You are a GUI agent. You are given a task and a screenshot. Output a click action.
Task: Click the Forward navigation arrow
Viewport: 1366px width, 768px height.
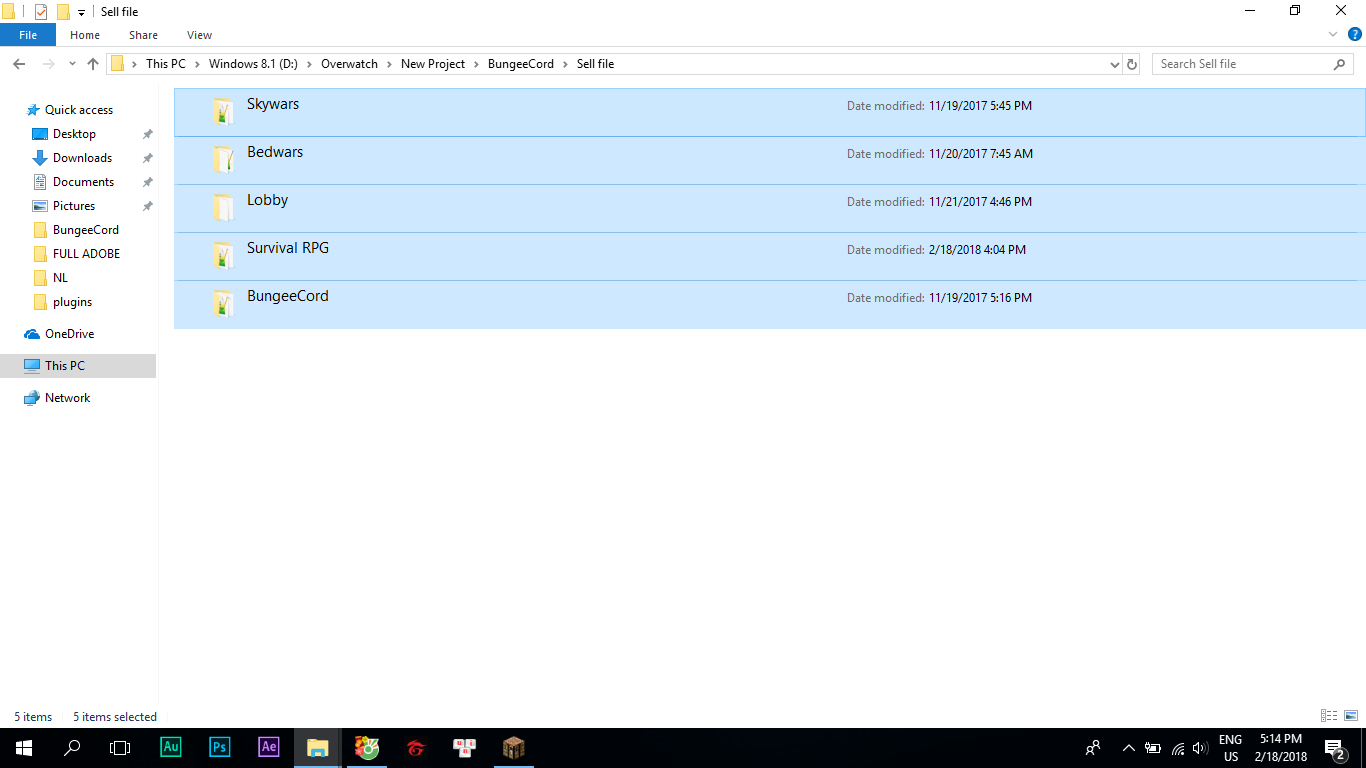point(48,64)
